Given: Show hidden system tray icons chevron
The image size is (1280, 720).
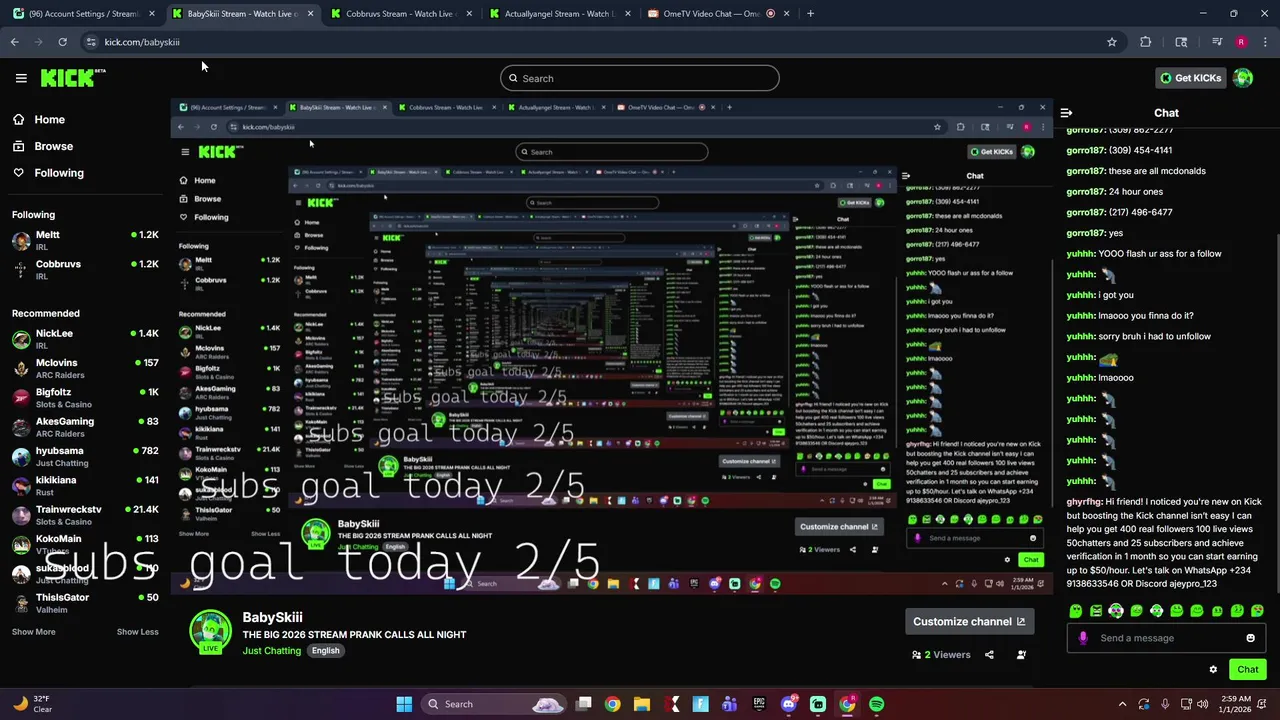Looking at the screenshot, I should coord(1122,704).
